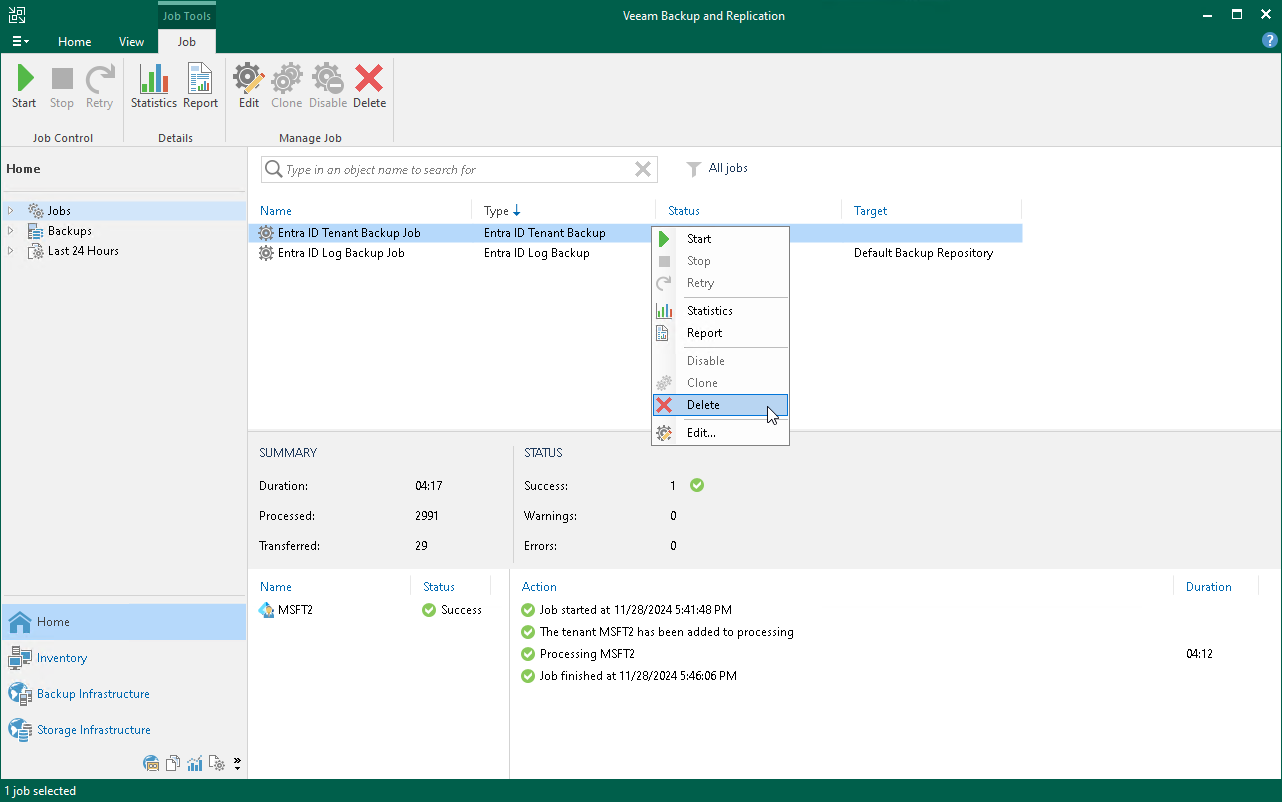1282x802 pixels.
Task: Sort by the Target column header
Action: click(x=871, y=211)
